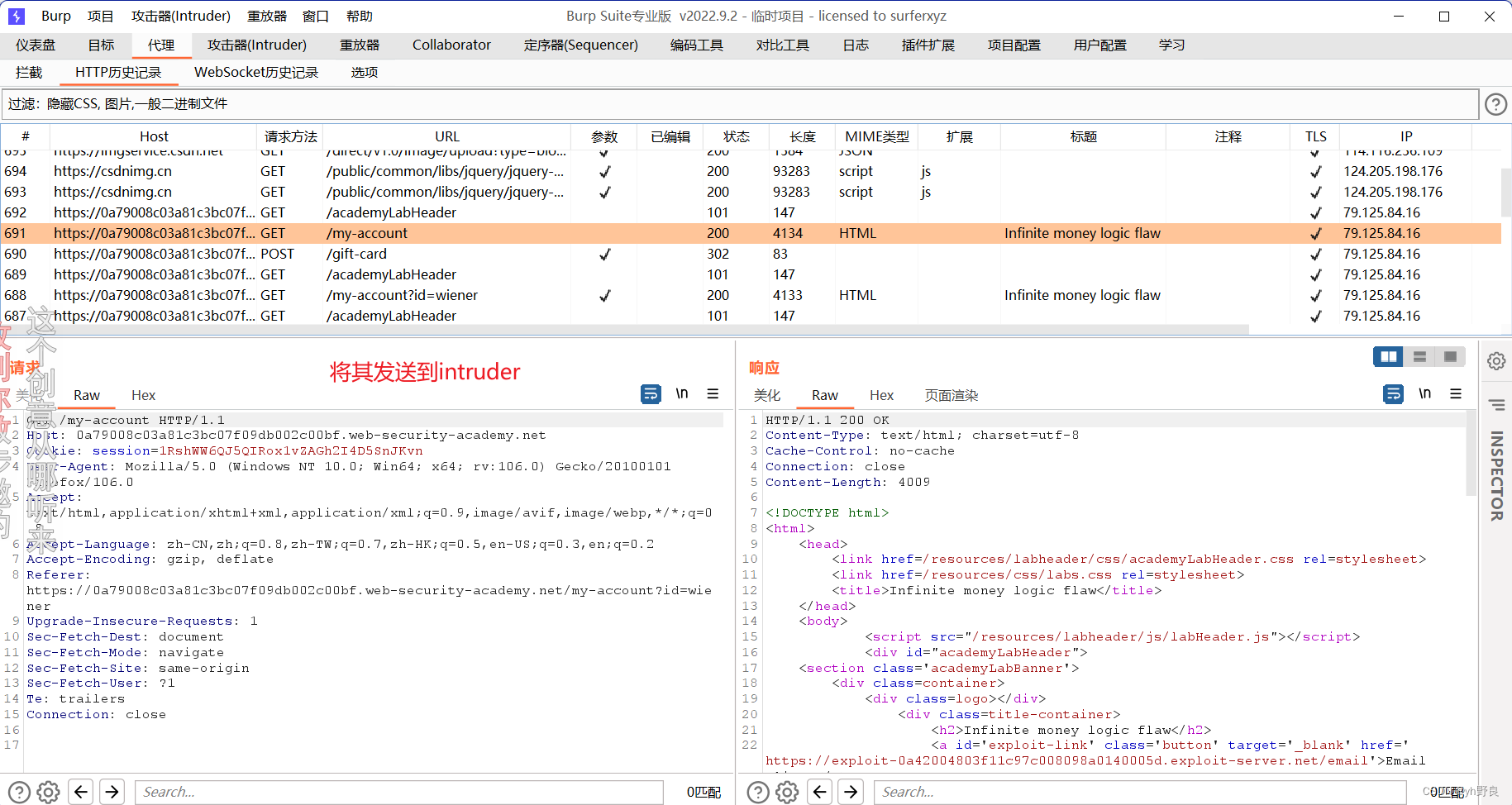
Task: Switch request view to Raw tab
Action: tap(87, 396)
